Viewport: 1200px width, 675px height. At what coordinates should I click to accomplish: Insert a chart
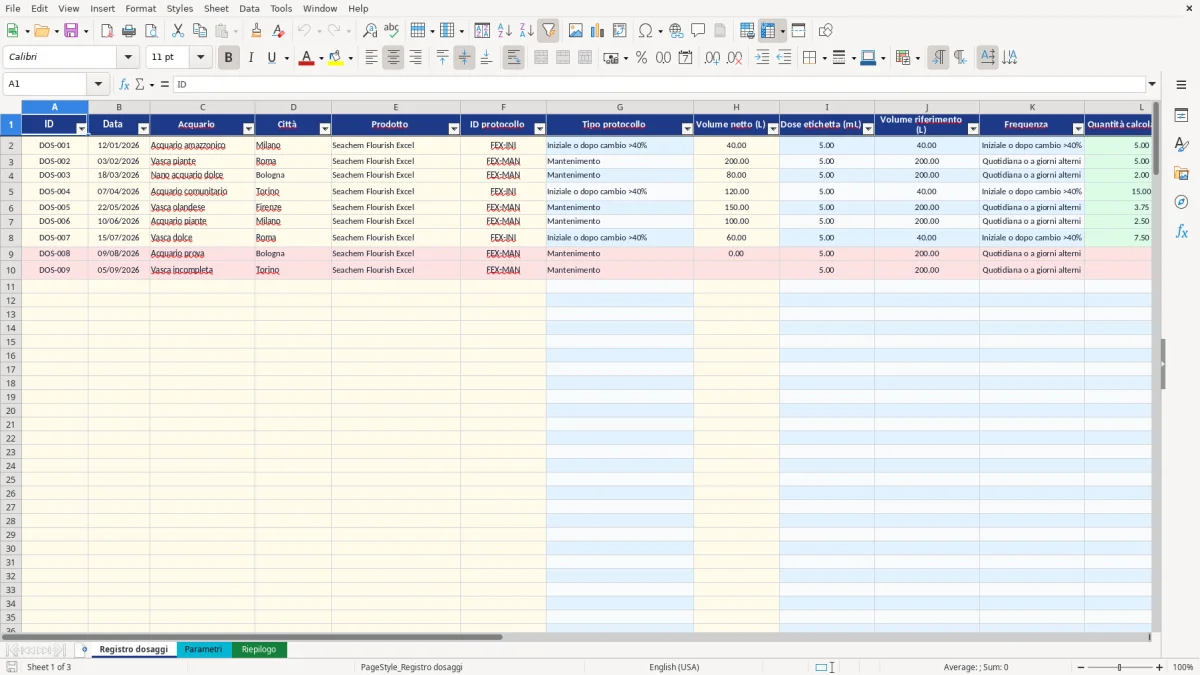[598, 31]
